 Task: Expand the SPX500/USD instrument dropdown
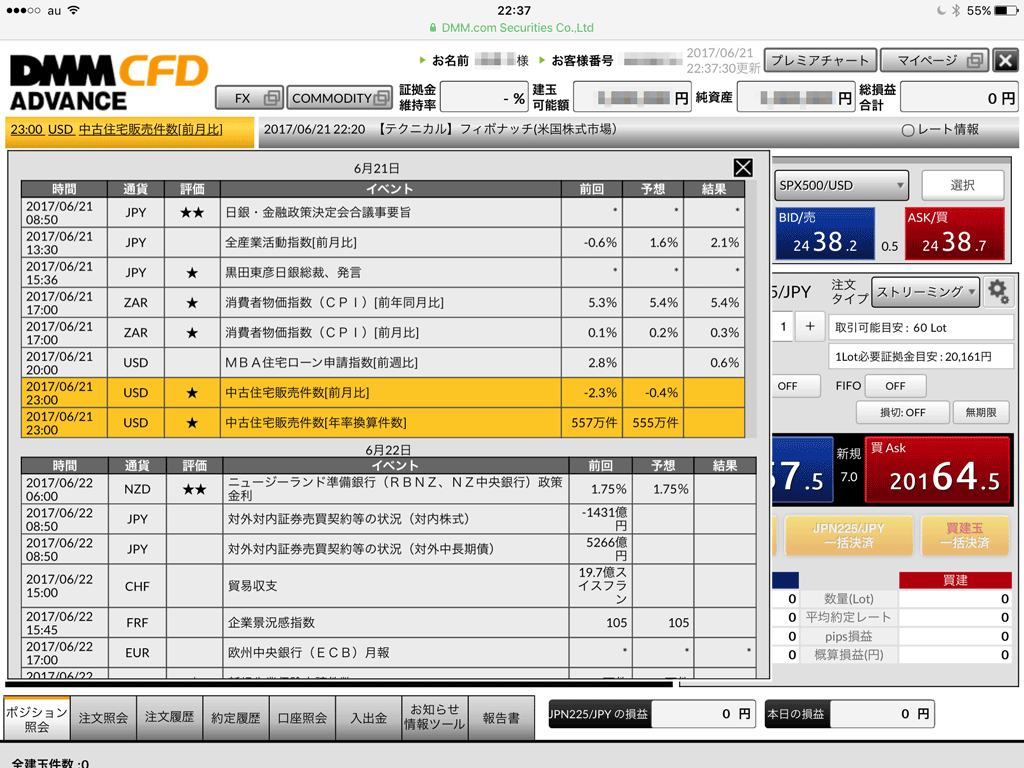click(841, 185)
